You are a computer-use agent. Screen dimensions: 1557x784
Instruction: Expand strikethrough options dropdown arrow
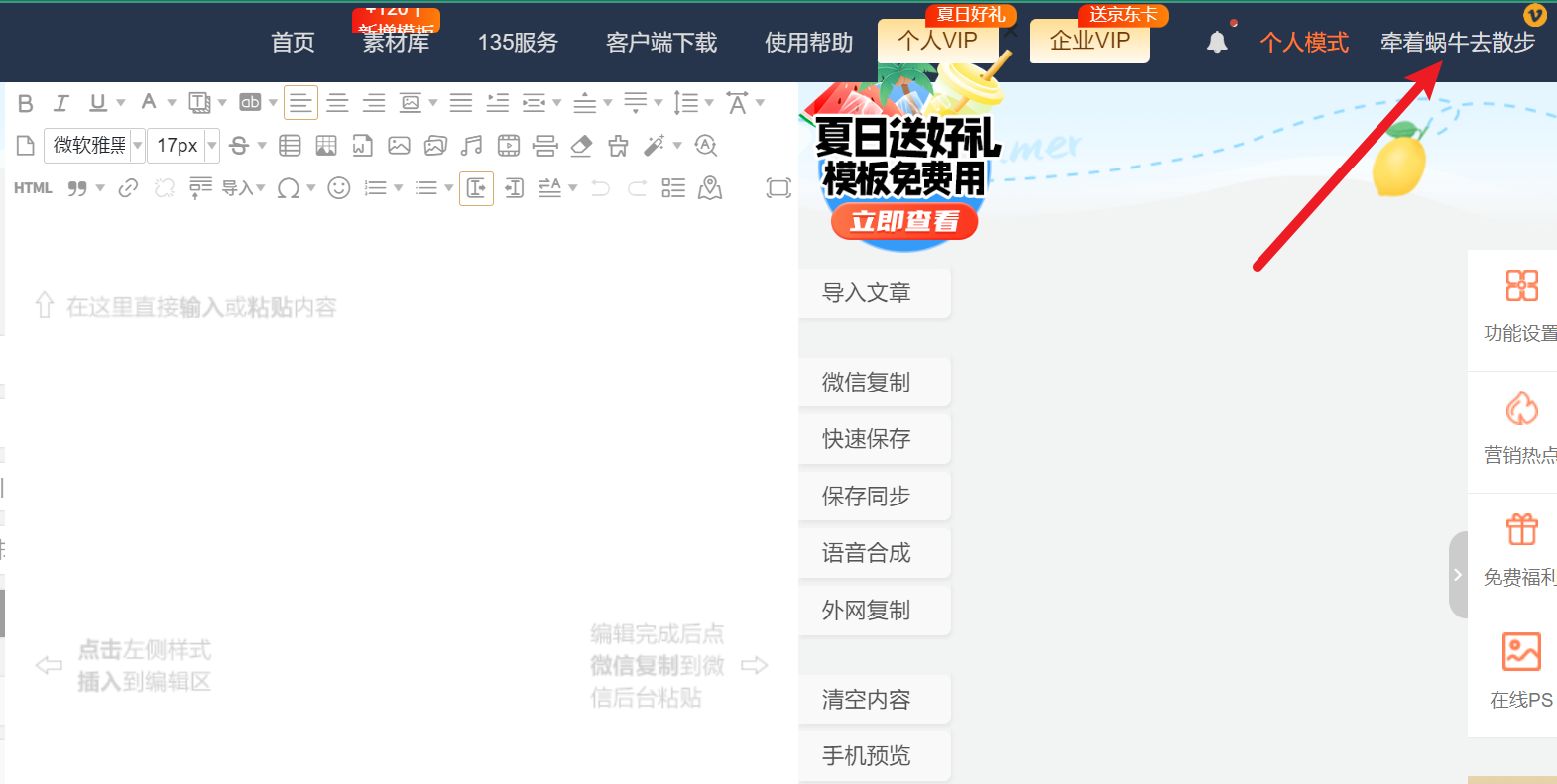(262, 146)
